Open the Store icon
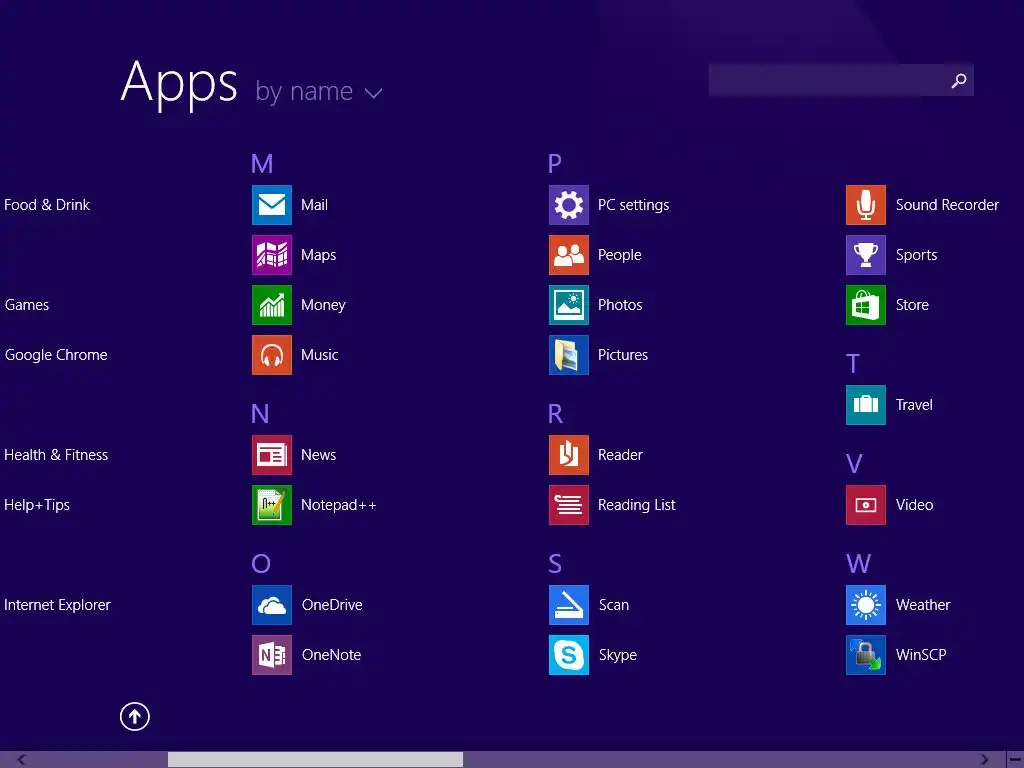1024x768 pixels. pos(866,305)
